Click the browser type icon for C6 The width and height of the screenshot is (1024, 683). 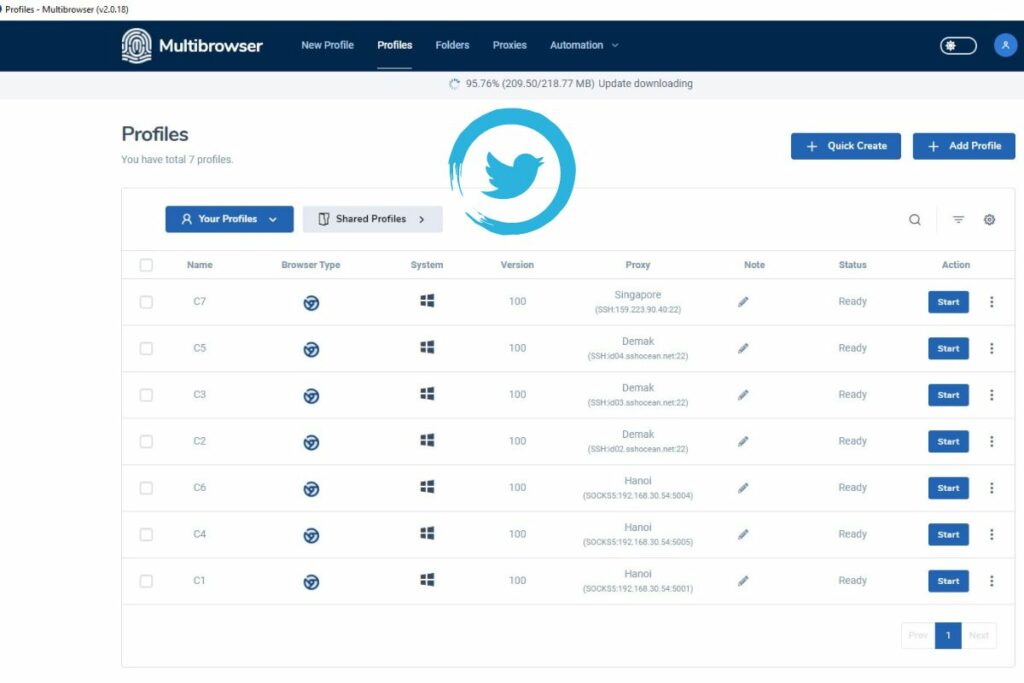pyautogui.click(x=312, y=489)
